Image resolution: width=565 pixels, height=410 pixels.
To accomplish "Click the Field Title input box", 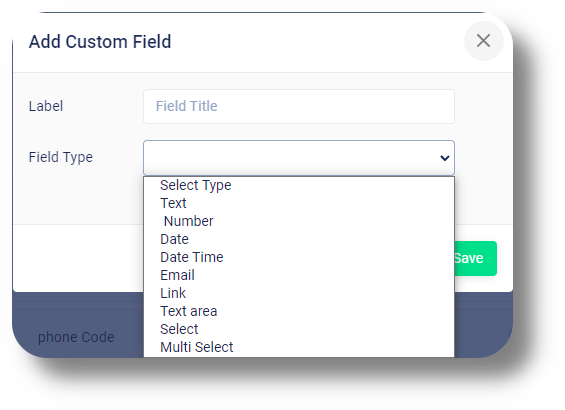I will [299, 106].
